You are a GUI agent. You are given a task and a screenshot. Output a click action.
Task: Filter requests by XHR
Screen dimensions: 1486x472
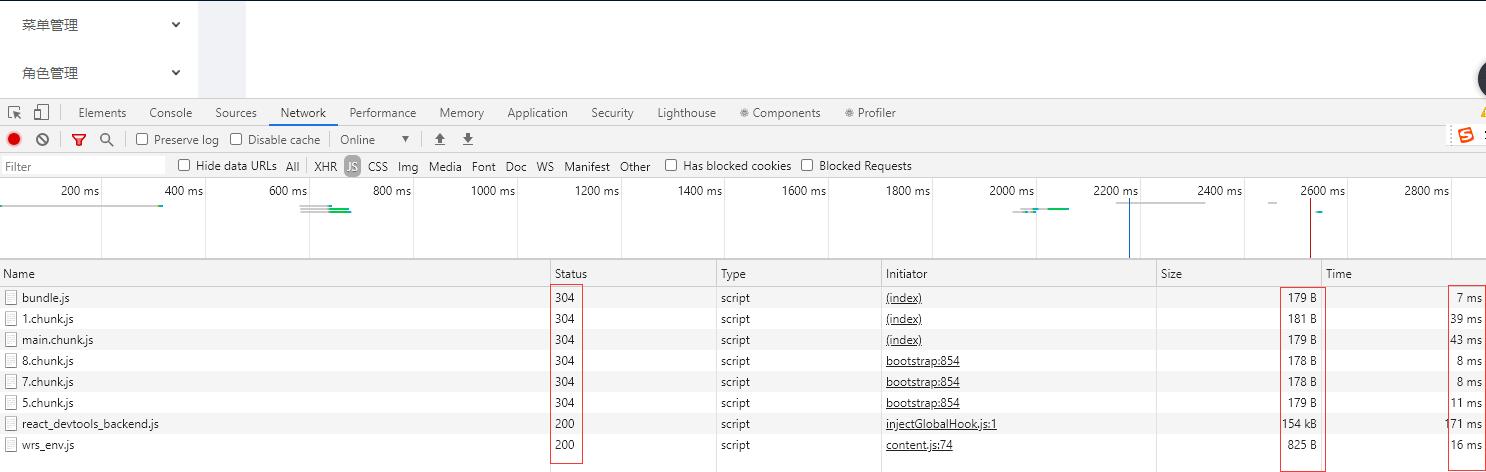pyautogui.click(x=326, y=166)
